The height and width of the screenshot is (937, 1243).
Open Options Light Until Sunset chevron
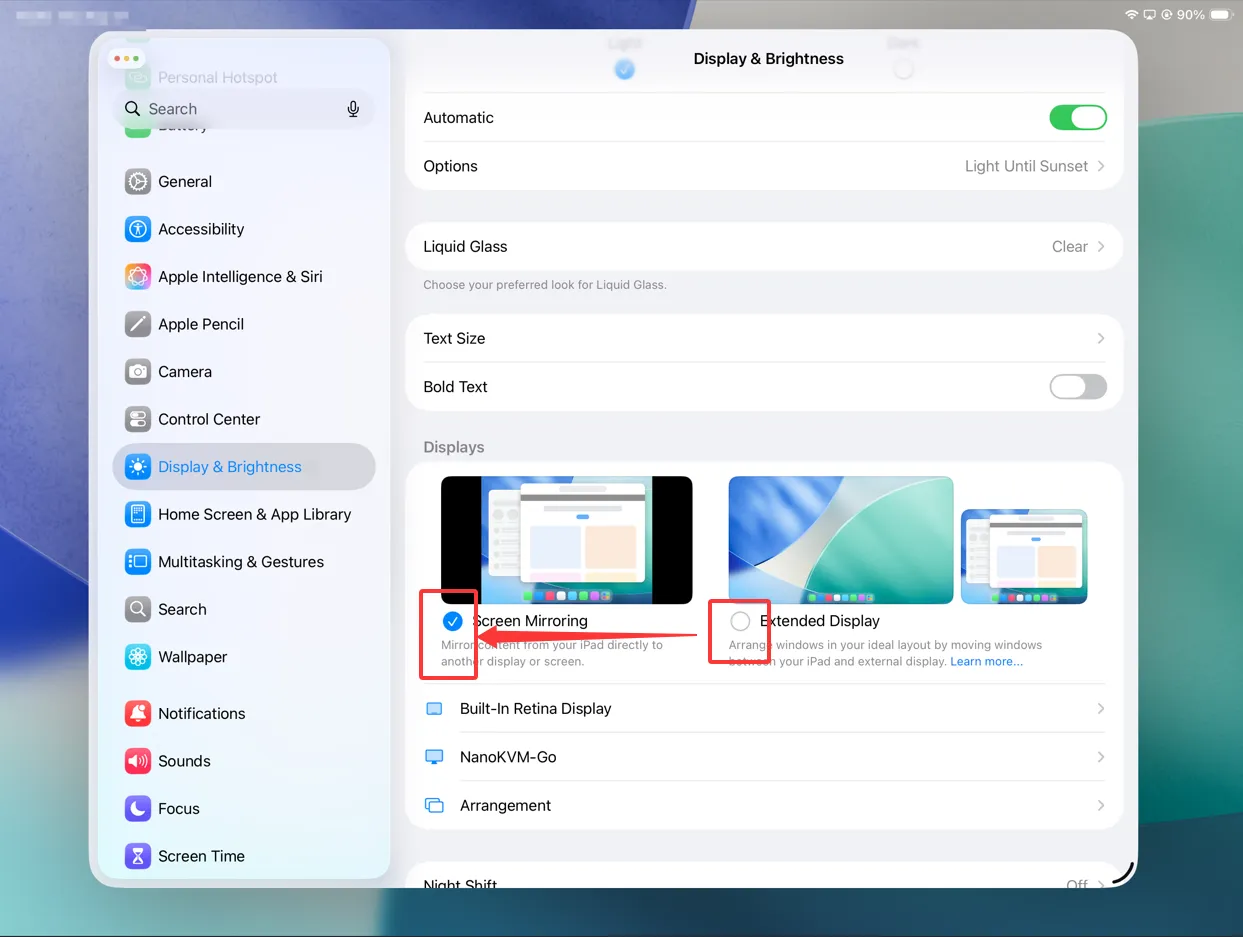(1101, 166)
